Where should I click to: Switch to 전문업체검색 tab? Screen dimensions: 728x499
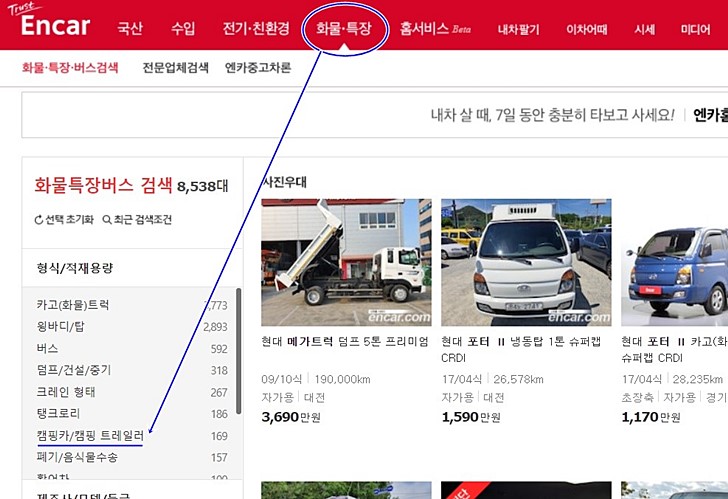[x=176, y=68]
